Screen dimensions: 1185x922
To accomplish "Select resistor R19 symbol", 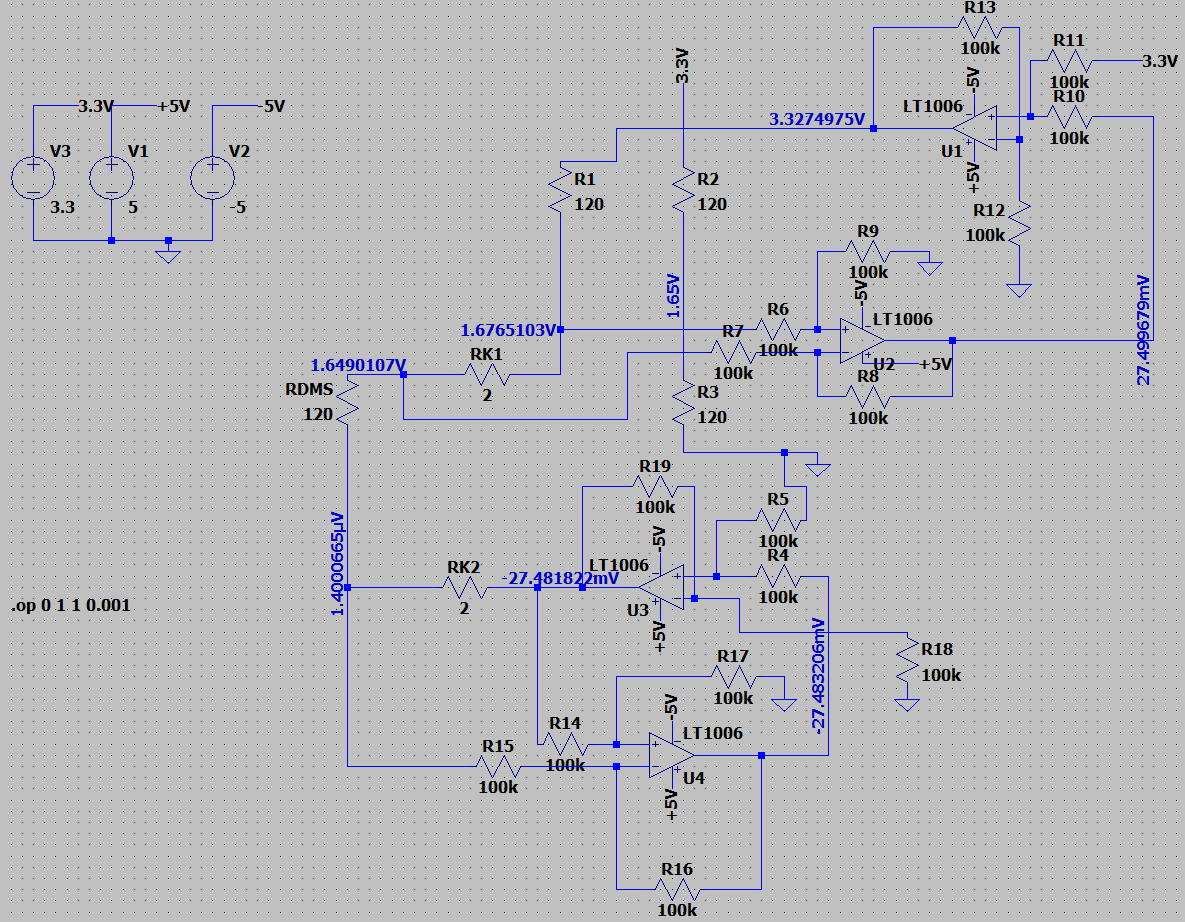I will 654,487.
